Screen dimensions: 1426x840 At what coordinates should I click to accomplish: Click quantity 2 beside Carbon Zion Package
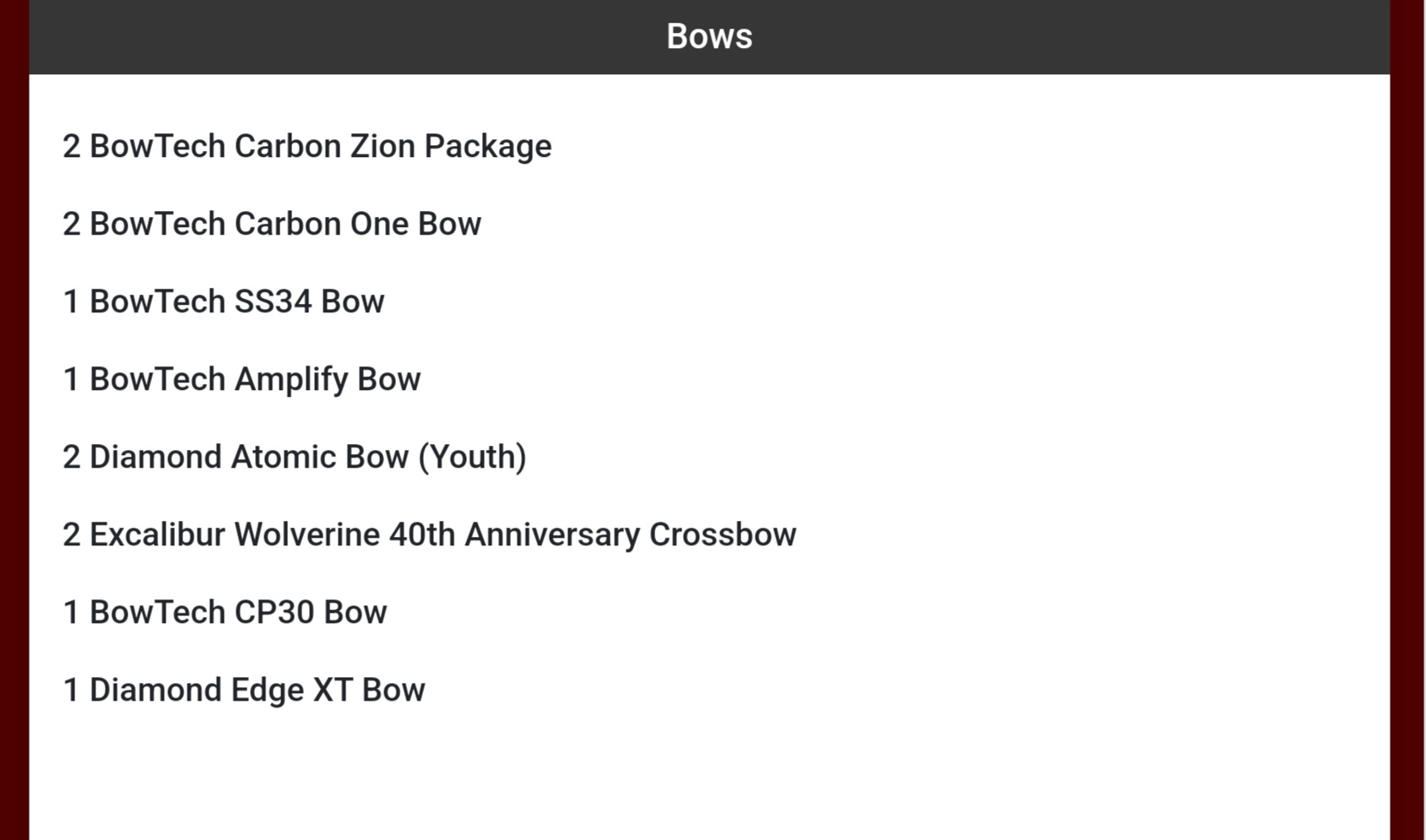[72, 146]
